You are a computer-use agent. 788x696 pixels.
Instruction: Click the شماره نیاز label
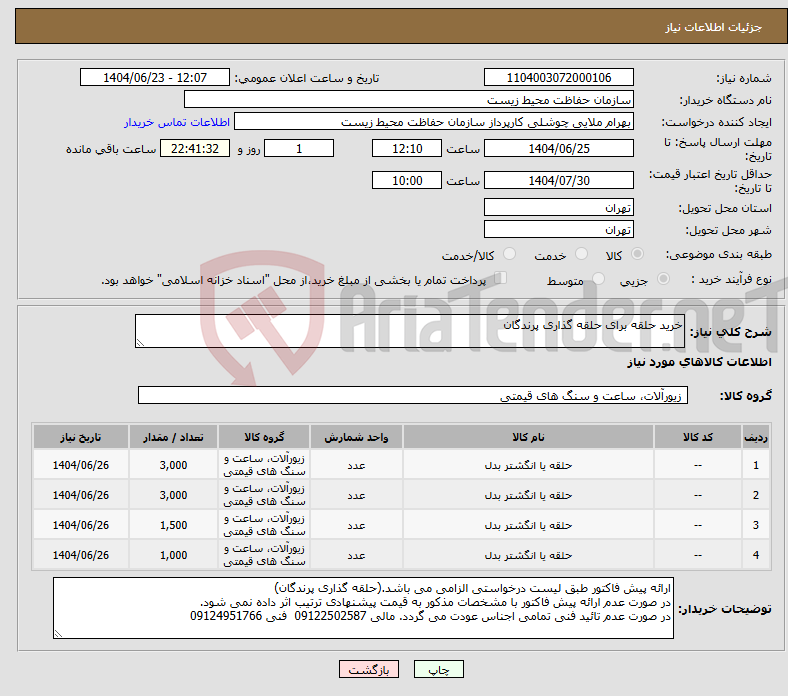744,78
